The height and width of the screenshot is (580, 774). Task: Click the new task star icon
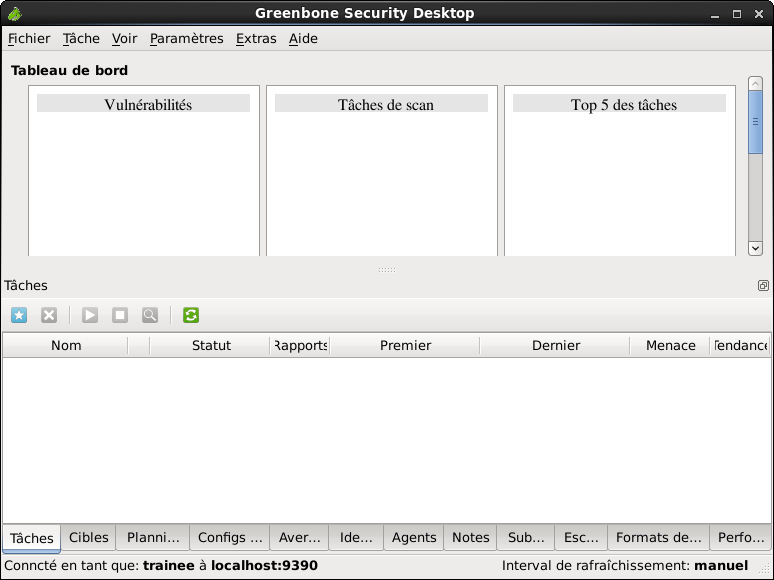point(19,315)
